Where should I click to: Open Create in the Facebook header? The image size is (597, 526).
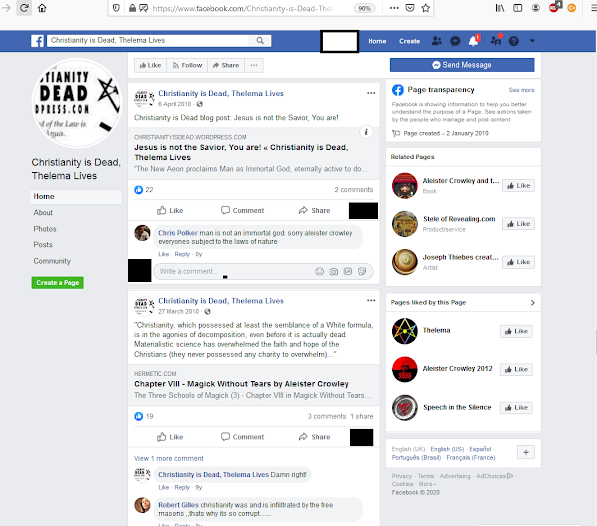pos(409,41)
